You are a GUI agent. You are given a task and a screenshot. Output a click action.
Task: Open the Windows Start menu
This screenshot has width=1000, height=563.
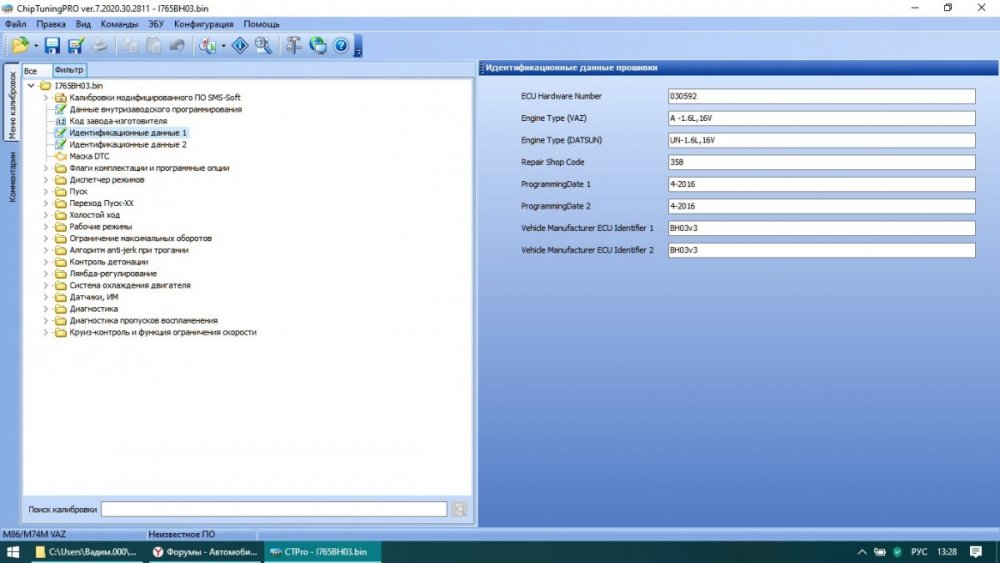[x=13, y=552]
